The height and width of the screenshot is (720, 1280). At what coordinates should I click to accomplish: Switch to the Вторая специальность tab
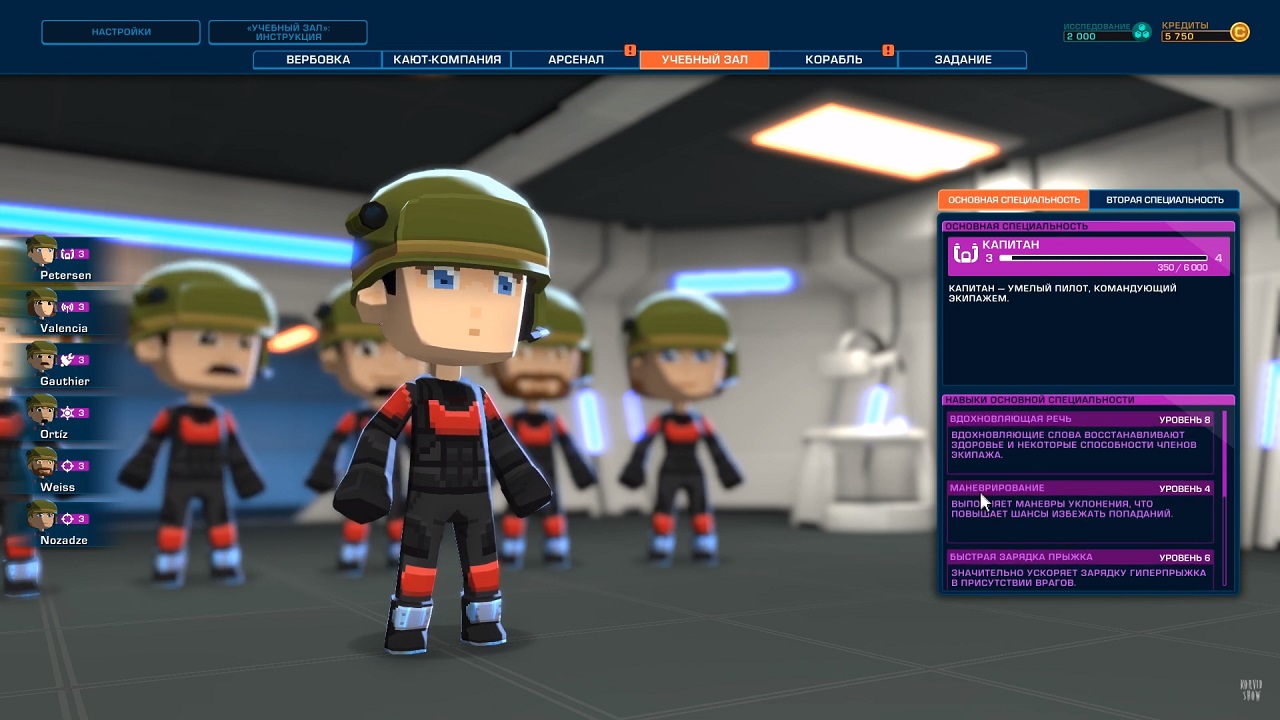click(x=1164, y=200)
